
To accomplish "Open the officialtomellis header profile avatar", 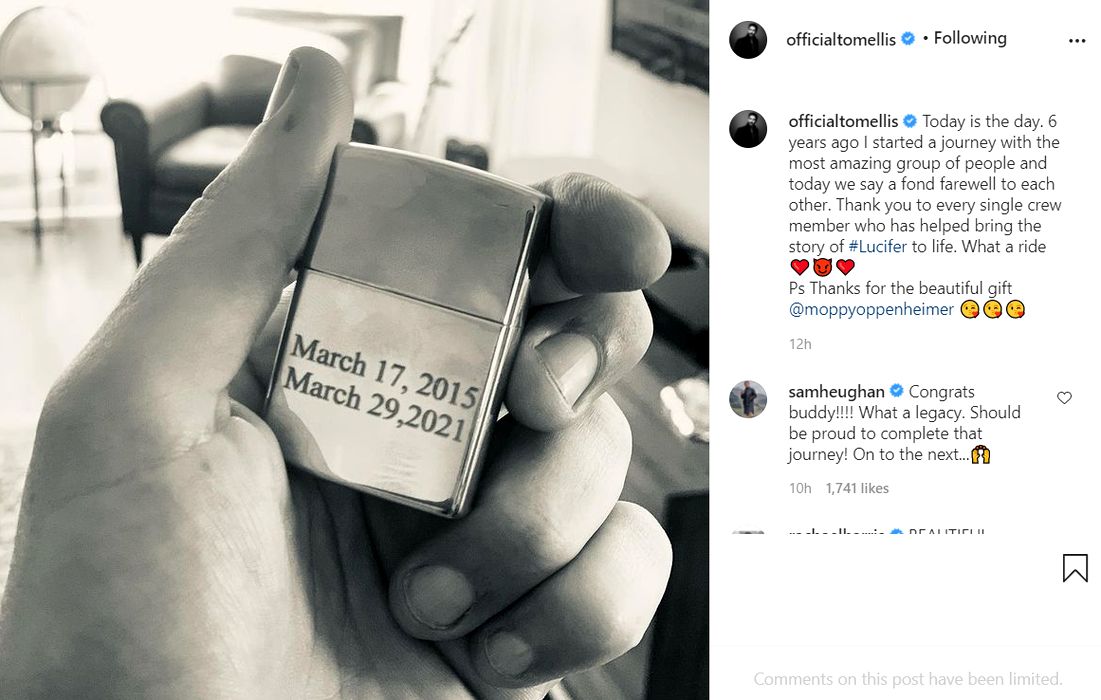I will (x=748, y=39).
